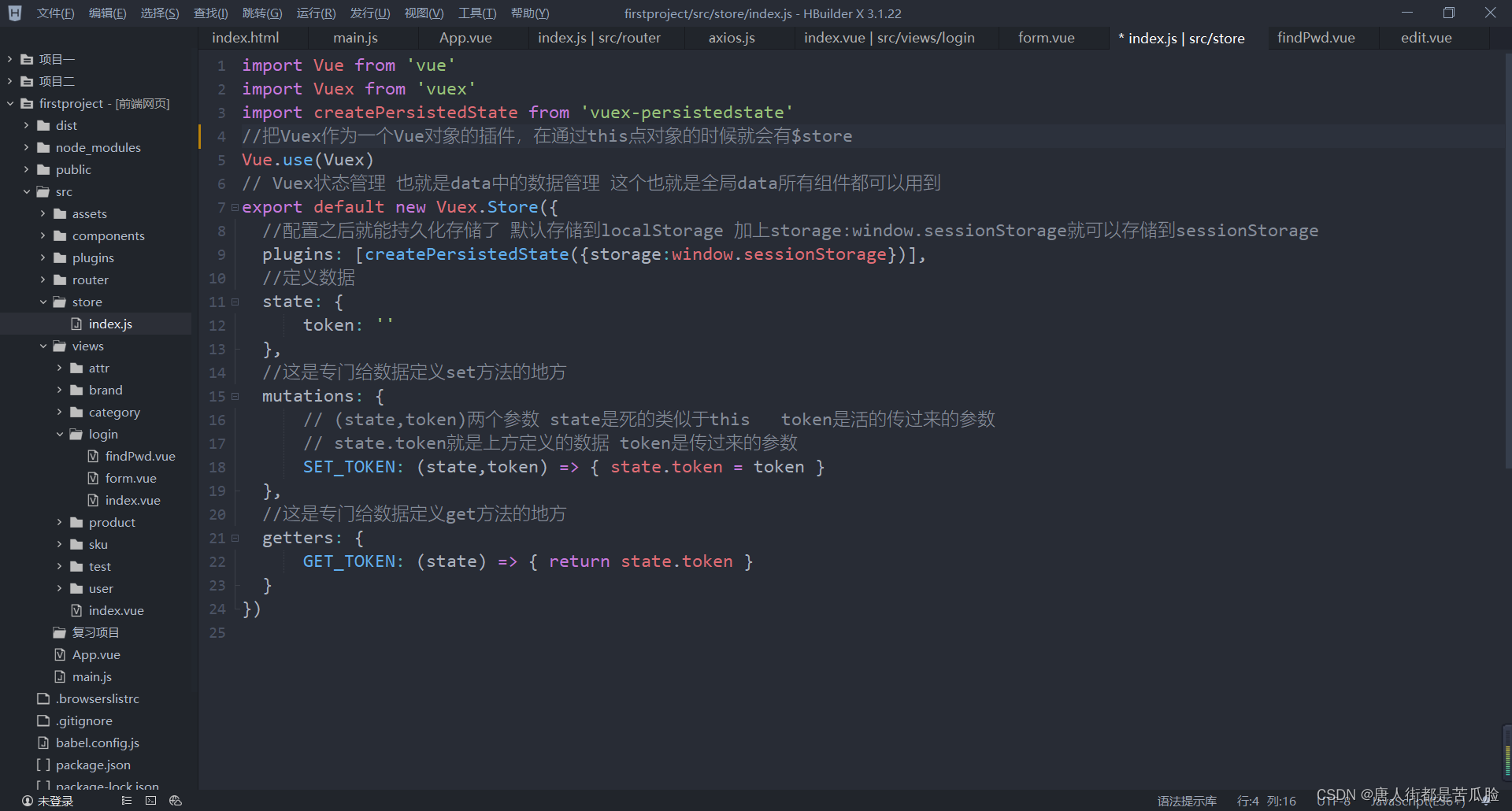Click the findPwd.vue file icon in tree
Image resolution: width=1512 pixels, height=811 pixels.
pos(93,456)
